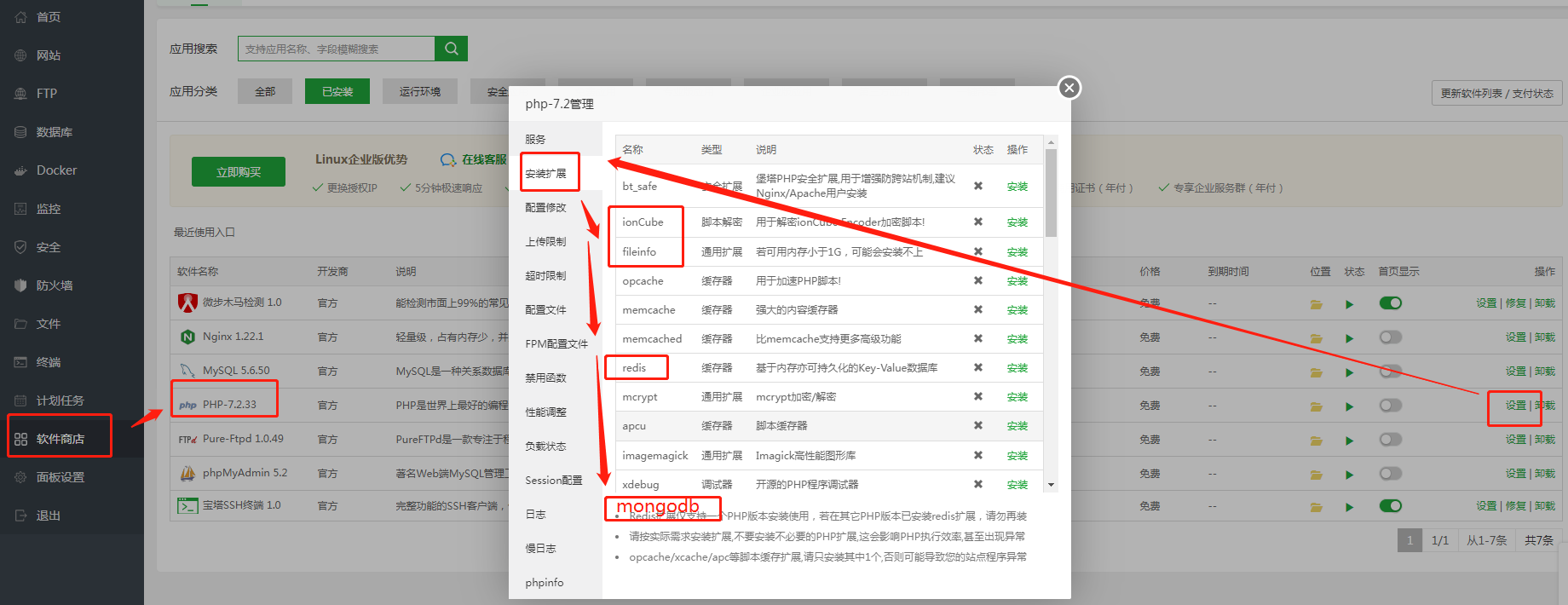Select the 已安装 category tab
Viewport: 1568px width, 605px height.
[x=337, y=91]
